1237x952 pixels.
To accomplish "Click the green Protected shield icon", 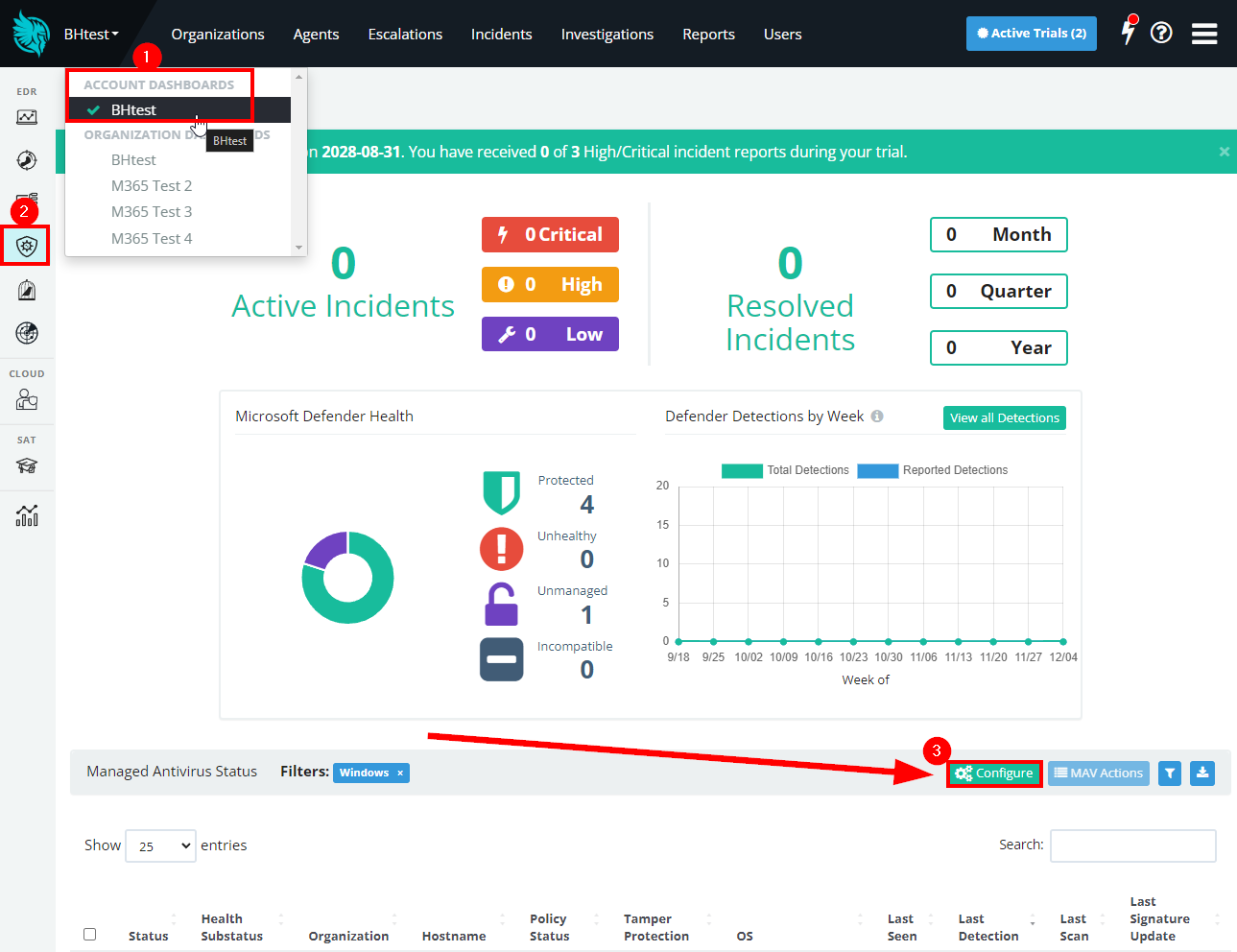I will [501, 493].
